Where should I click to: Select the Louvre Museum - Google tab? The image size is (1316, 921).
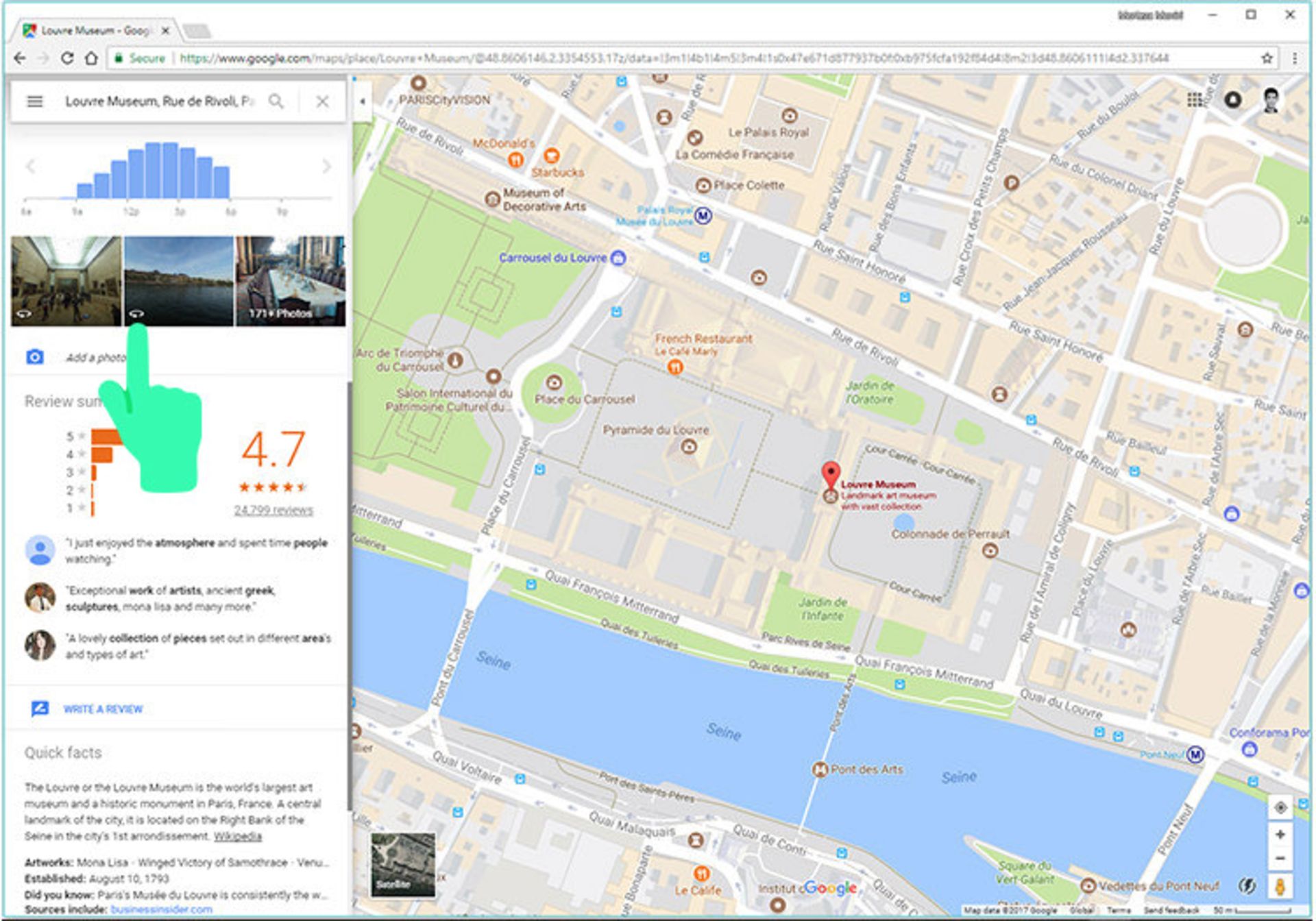point(96,31)
